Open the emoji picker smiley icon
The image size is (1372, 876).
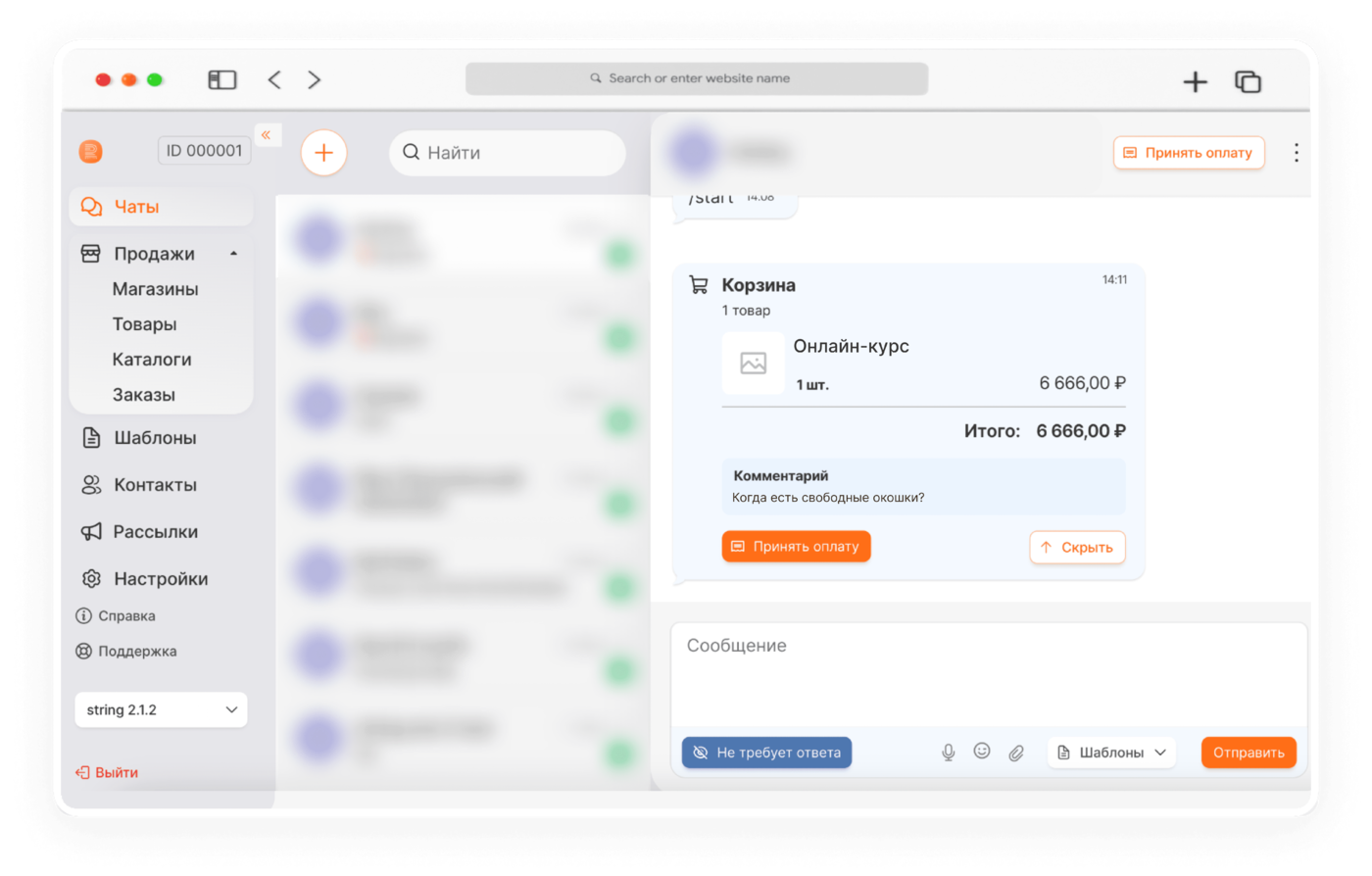(982, 752)
